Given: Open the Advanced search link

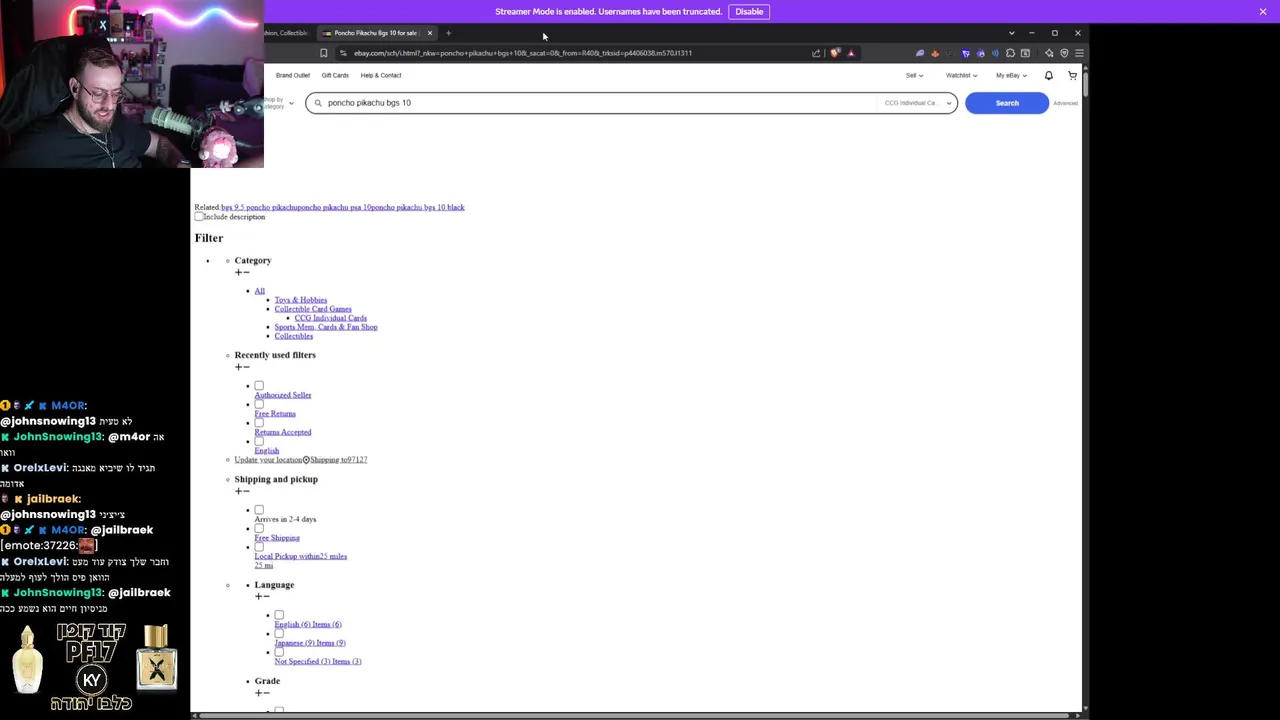Looking at the screenshot, I should 1065,103.
